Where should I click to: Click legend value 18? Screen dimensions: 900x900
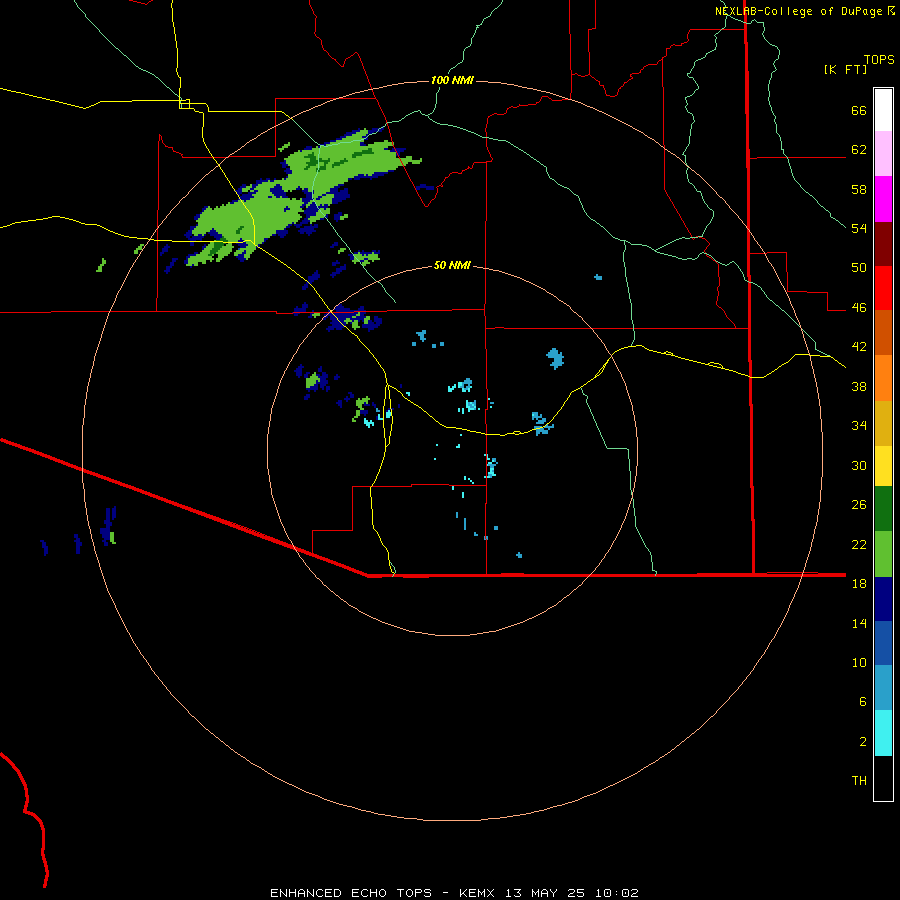(859, 584)
